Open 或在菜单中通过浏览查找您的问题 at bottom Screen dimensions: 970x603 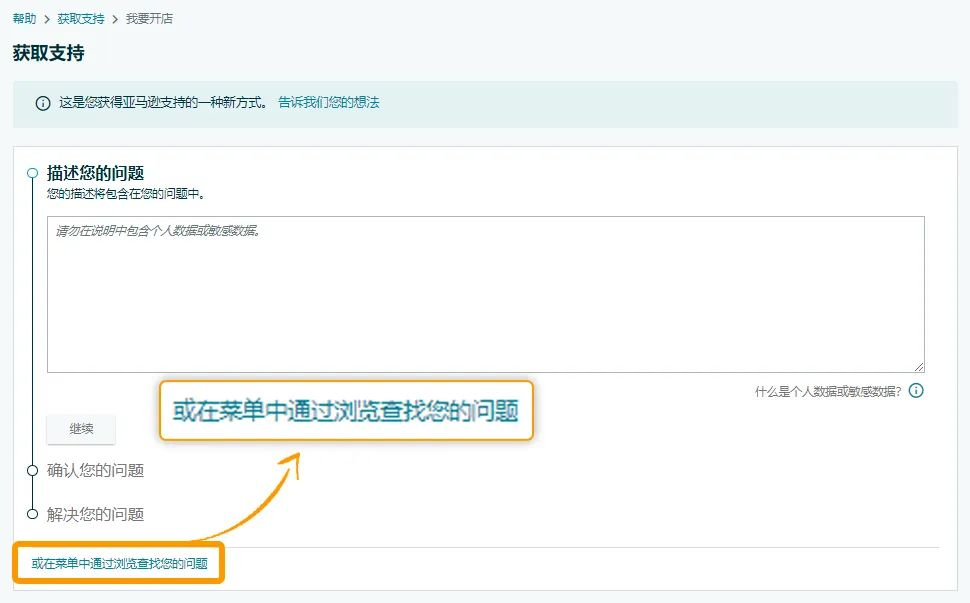pyautogui.click(x=113, y=563)
